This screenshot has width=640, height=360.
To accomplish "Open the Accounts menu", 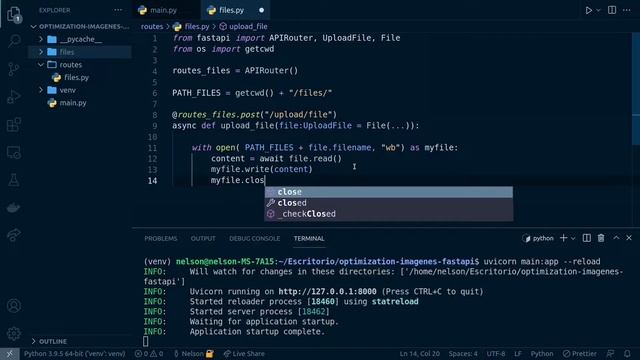I will click(x=14, y=306).
